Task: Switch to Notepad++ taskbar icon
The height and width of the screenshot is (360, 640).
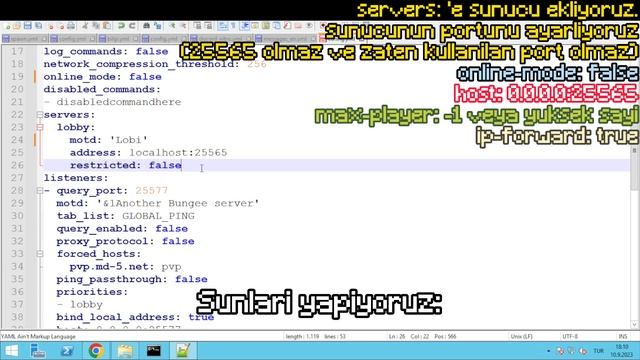Action: pyautogui.click(x=183, y=351)
